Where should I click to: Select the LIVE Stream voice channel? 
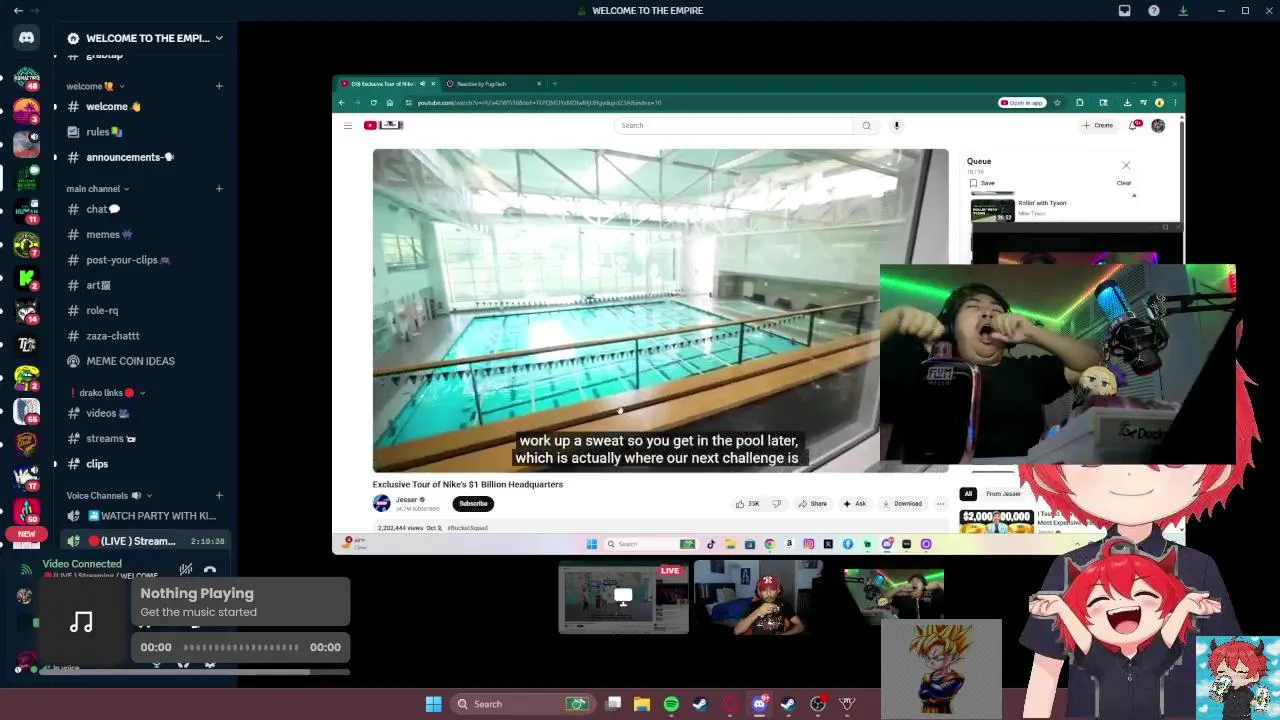(145, 541)
